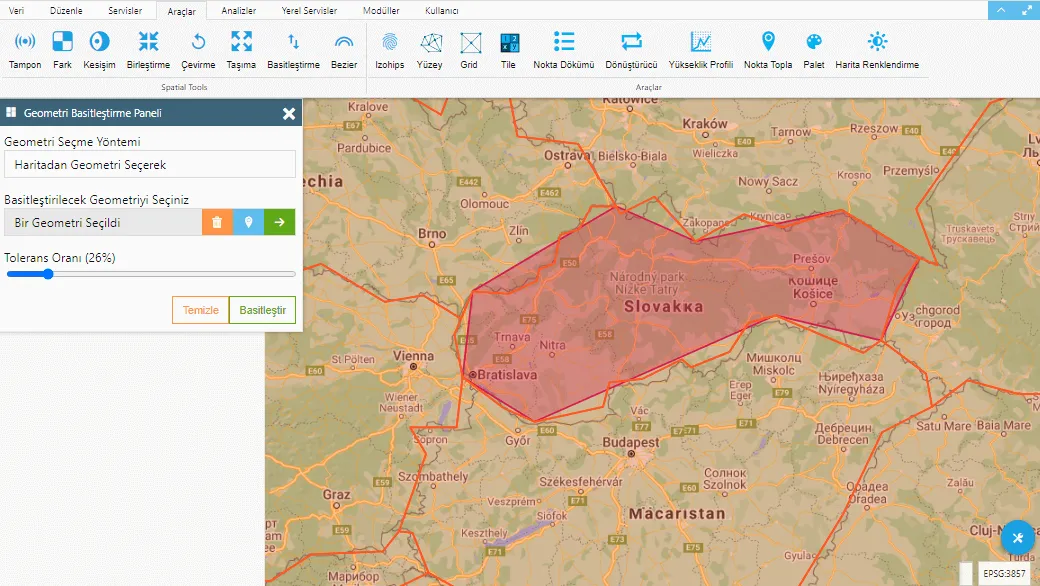
Task: Click the Bir Geometri Seçildi field
Action: click(103, 223)
